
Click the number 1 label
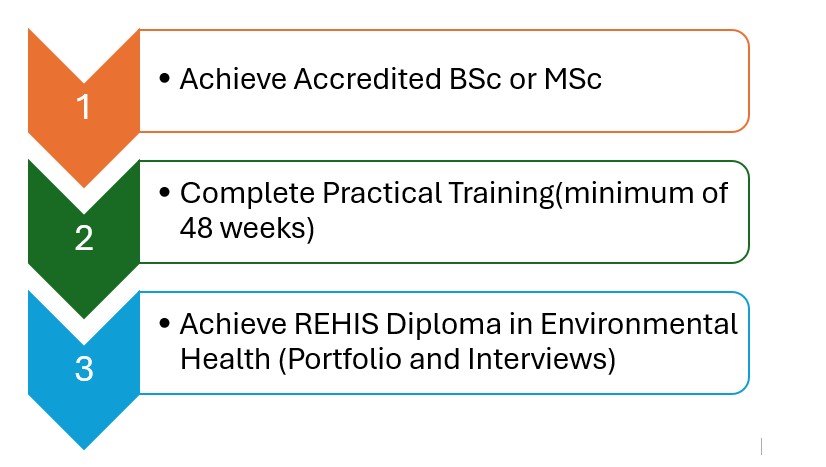tap(84, 106)
